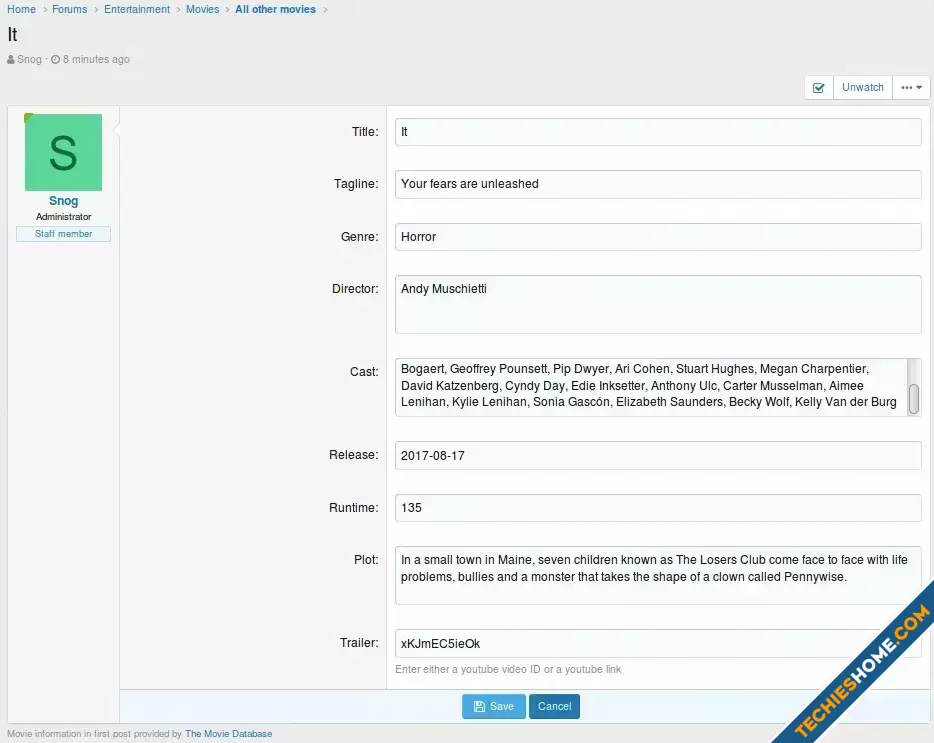Image resolution: width=934 pixels, height=743 pixels.
Task: Click inside the Director text area
Action: point(658,304)
